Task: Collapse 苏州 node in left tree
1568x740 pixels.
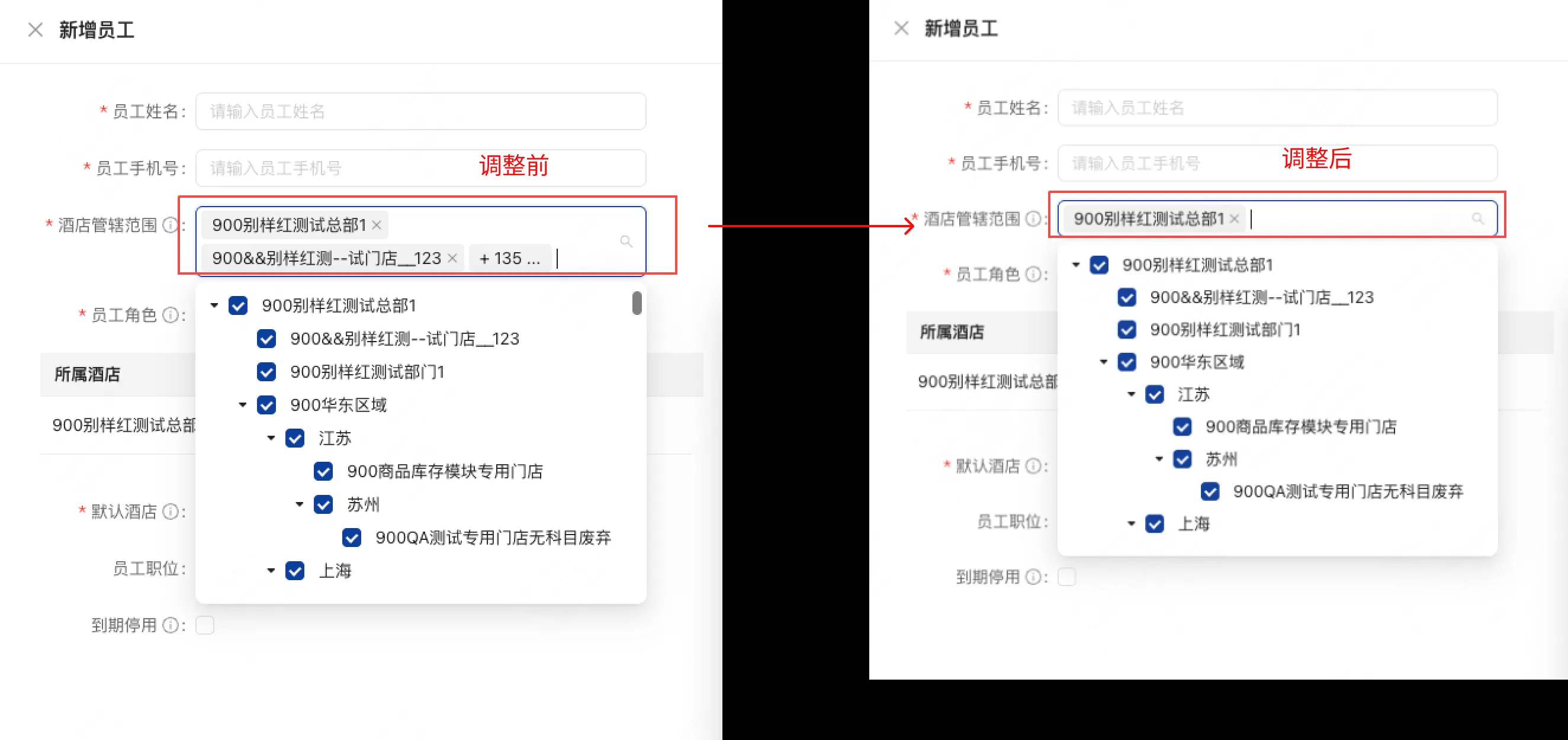Action: click(299, 504)
